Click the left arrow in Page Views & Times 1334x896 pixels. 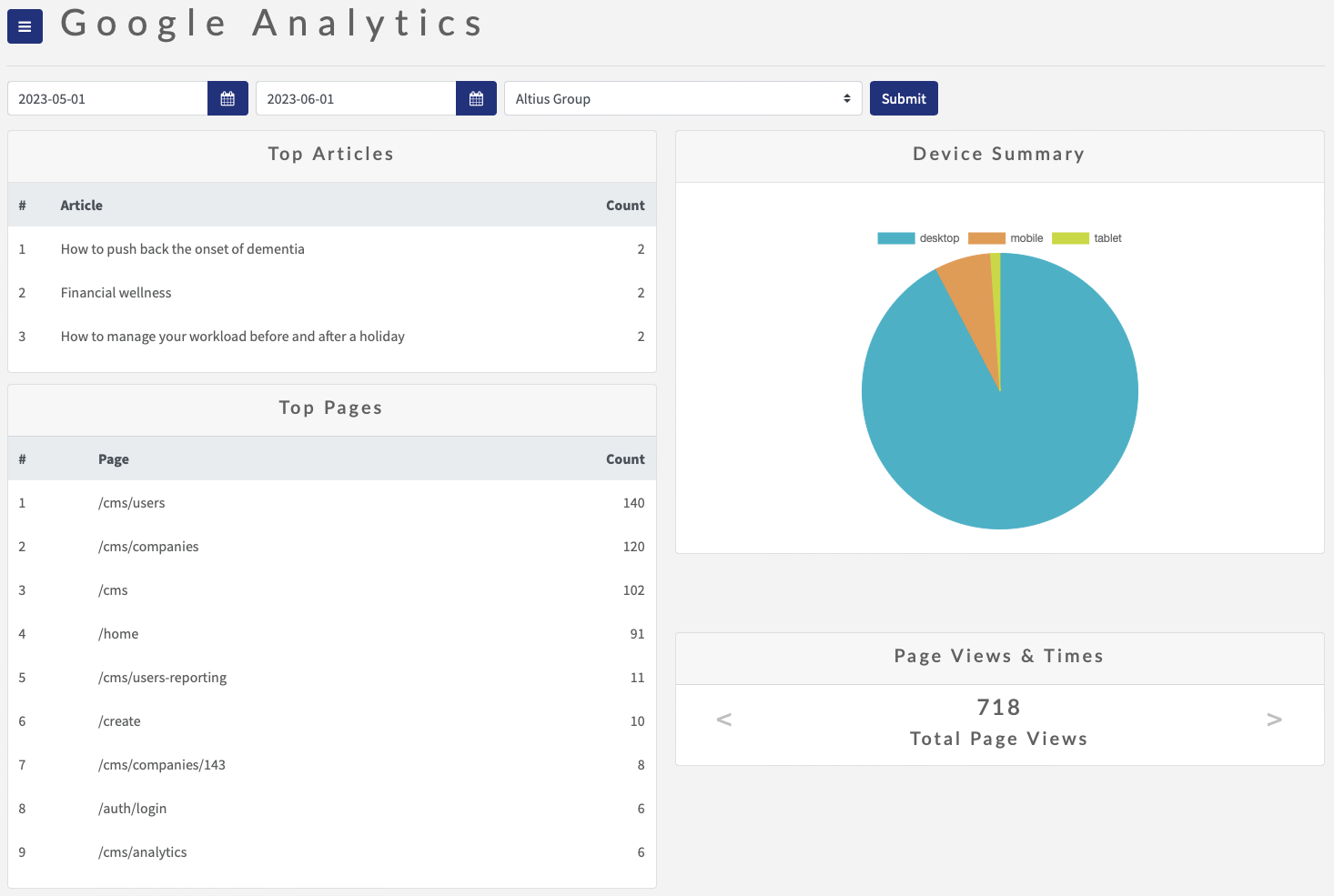point(723,719)
